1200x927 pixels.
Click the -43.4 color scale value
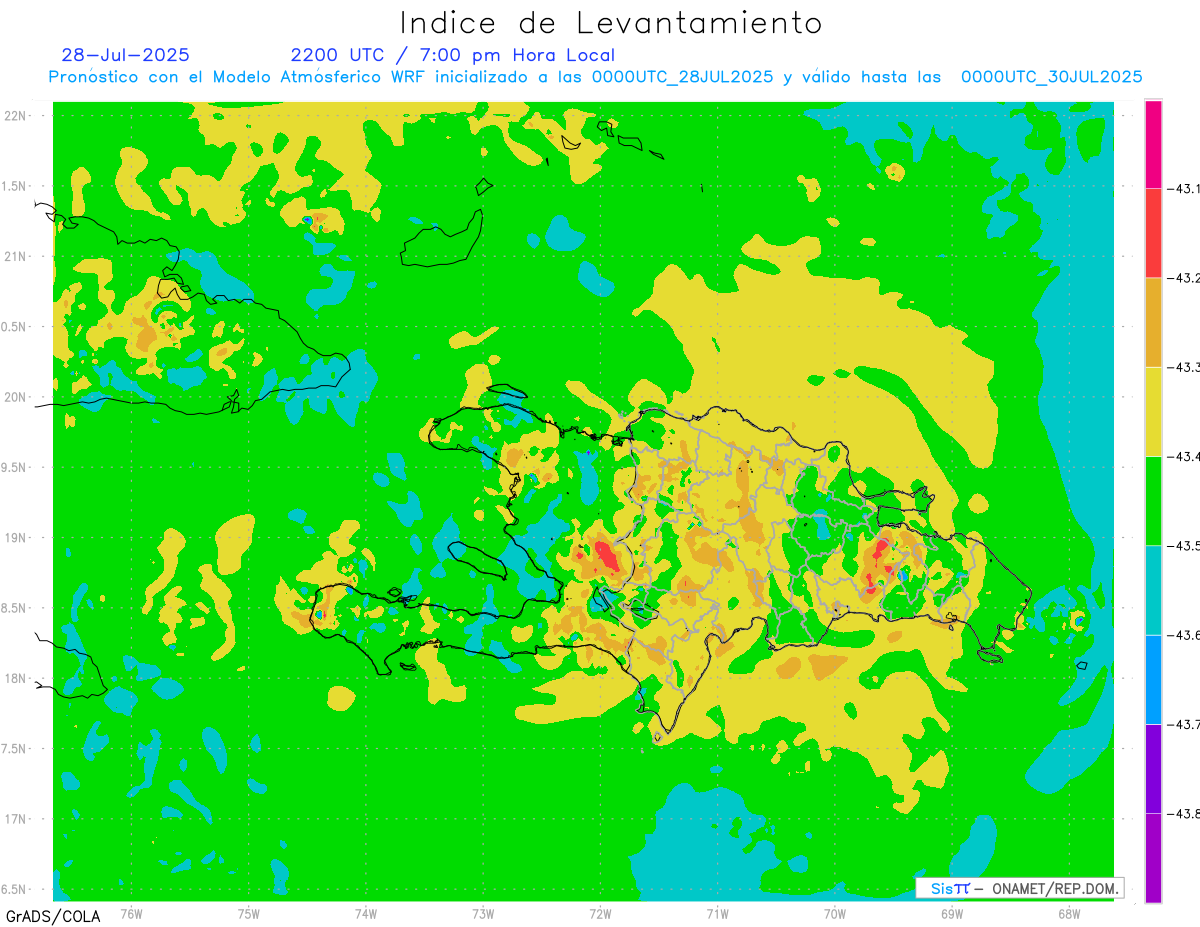pos(1186,456)
